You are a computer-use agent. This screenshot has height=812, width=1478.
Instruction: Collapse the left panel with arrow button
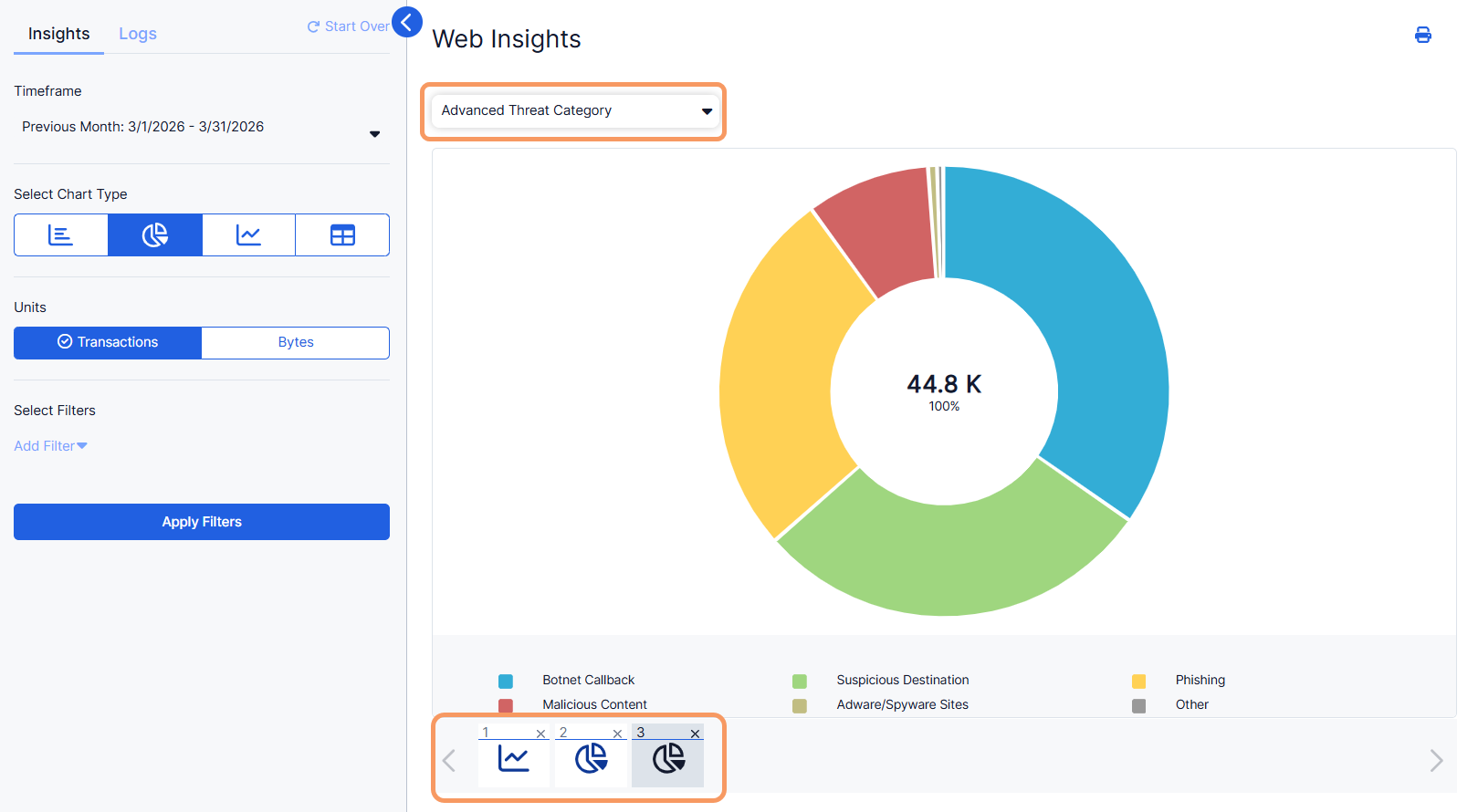[407, 22]
